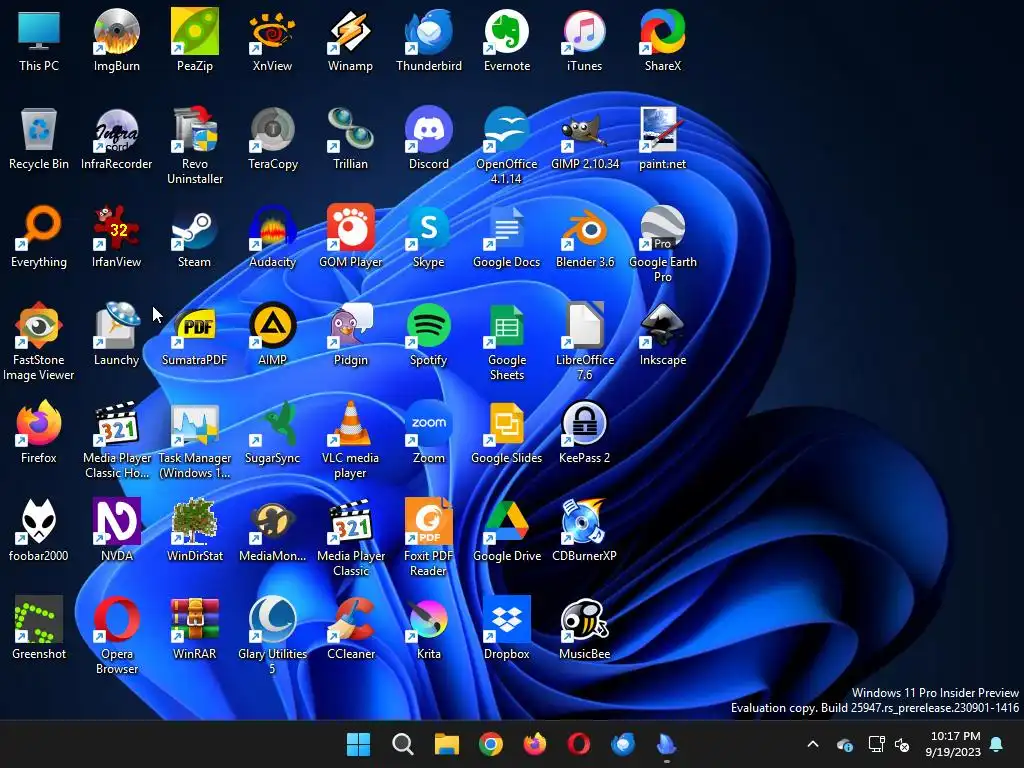Open the Windows Start menu button
Image resolution: width=1024 pixels, height=768 pixels.
358,744
